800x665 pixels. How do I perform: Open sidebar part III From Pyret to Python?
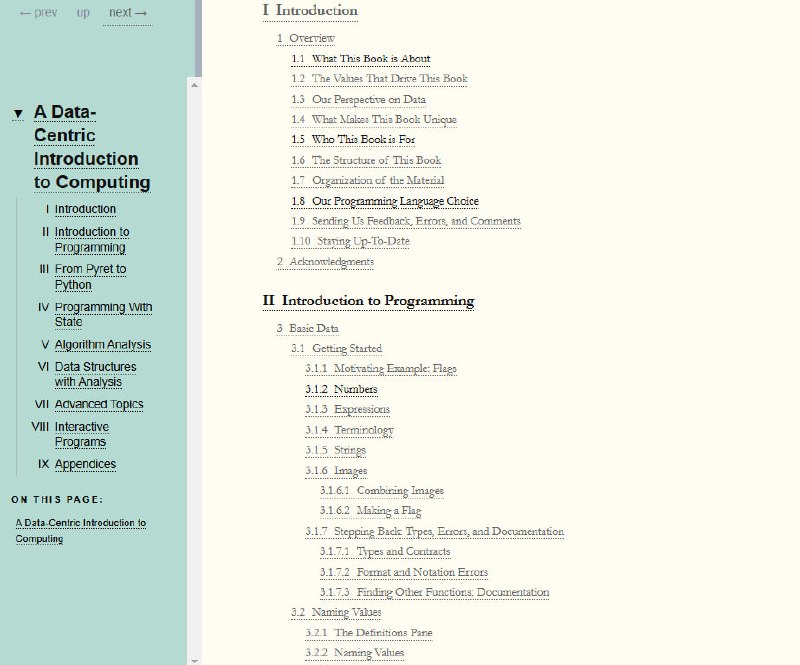tap(90, 277)
